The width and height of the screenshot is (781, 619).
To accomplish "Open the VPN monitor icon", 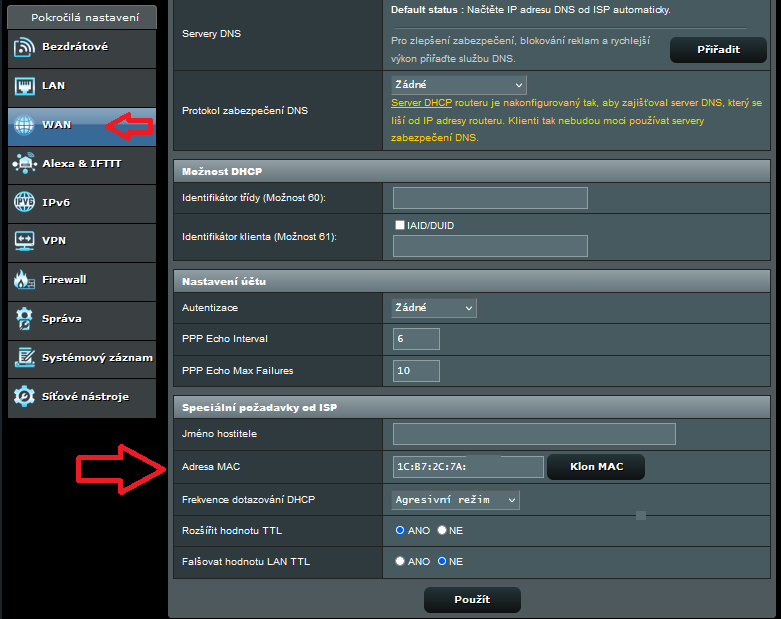I will [25, 241].
